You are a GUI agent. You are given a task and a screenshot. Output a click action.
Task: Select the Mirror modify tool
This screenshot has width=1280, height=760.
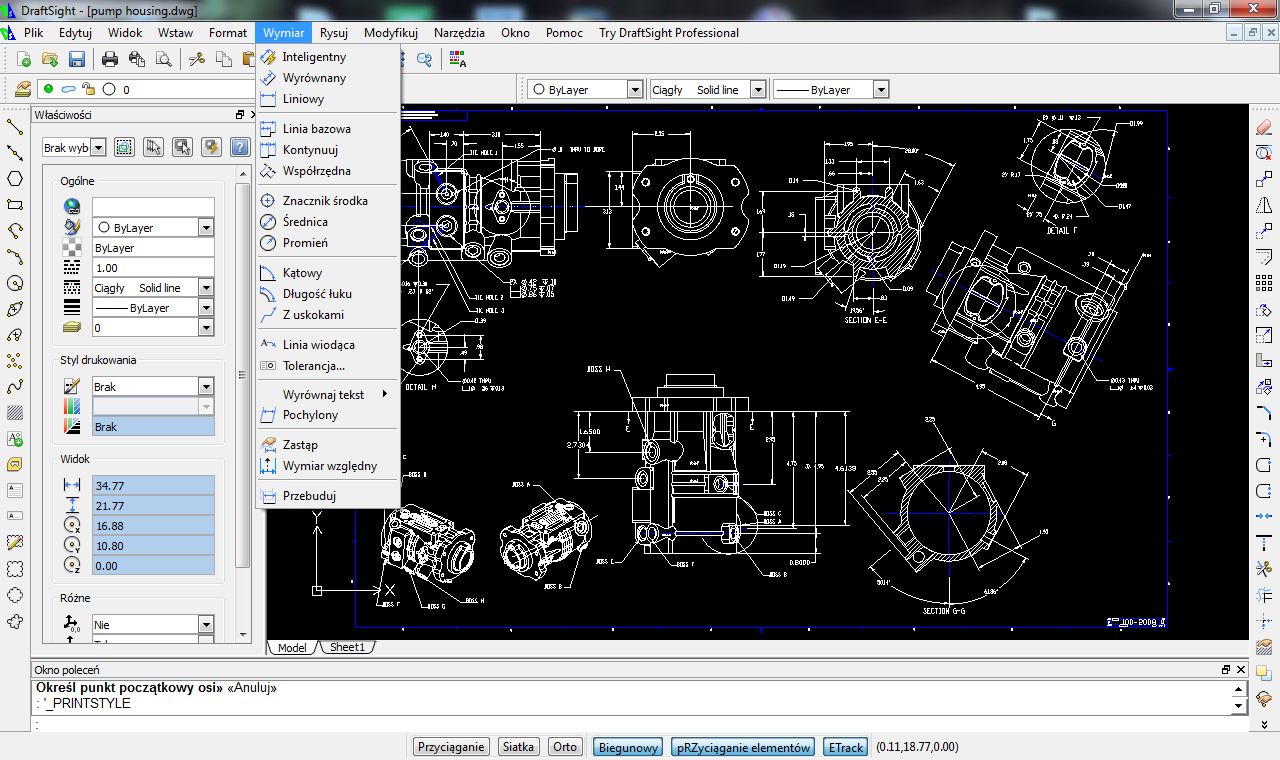pos(1263,205)
